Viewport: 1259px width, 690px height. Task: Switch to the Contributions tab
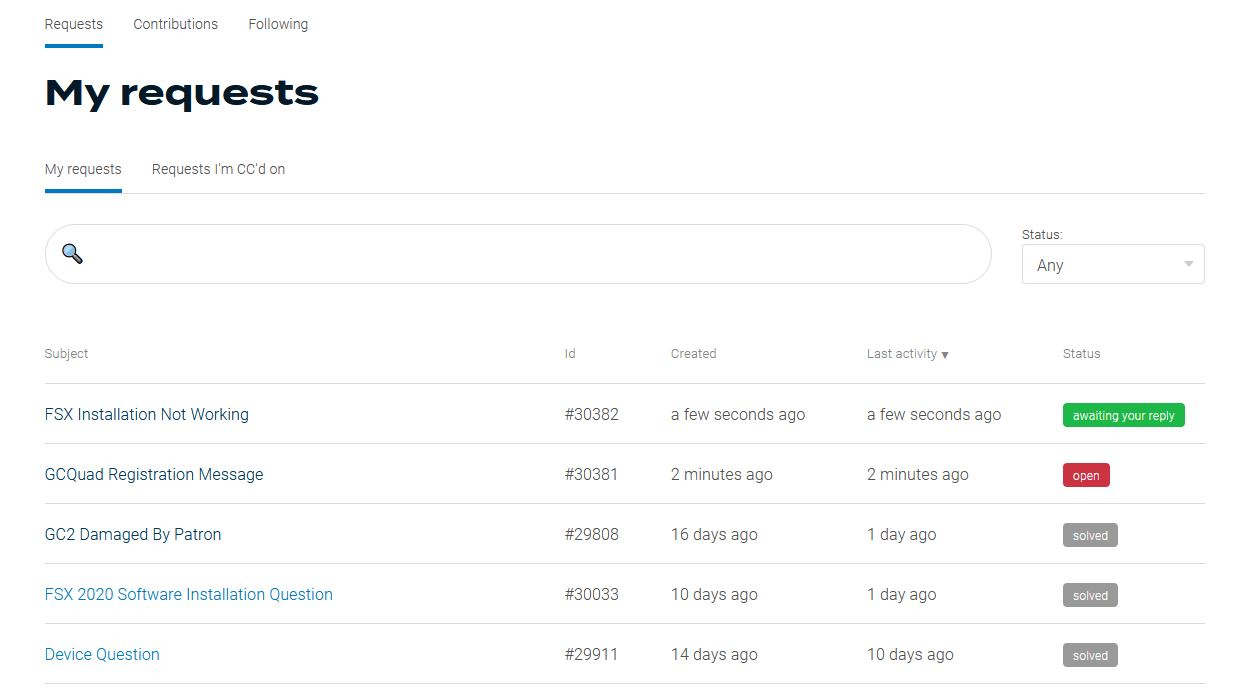(x=175, y=24)
